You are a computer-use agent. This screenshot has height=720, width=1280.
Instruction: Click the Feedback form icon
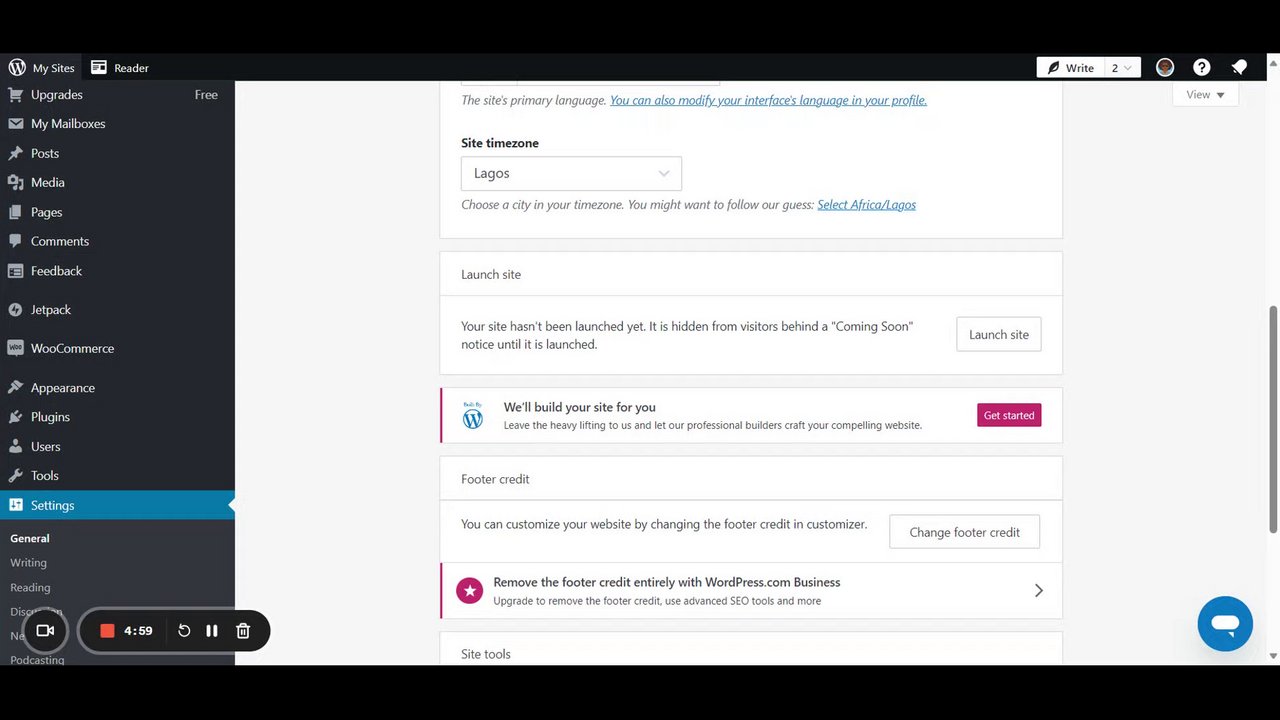15,271
